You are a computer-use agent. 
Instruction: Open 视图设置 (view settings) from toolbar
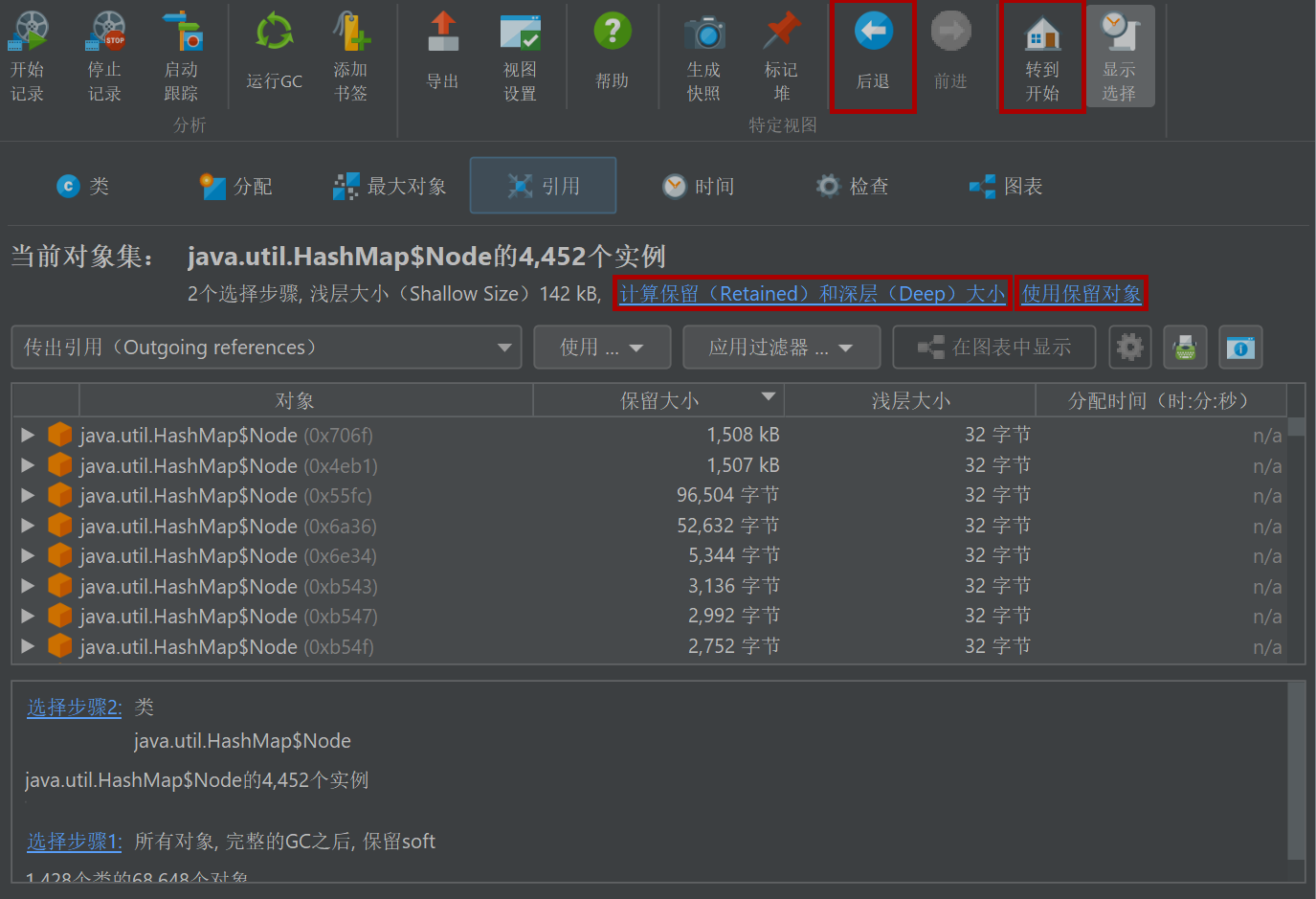520,56
